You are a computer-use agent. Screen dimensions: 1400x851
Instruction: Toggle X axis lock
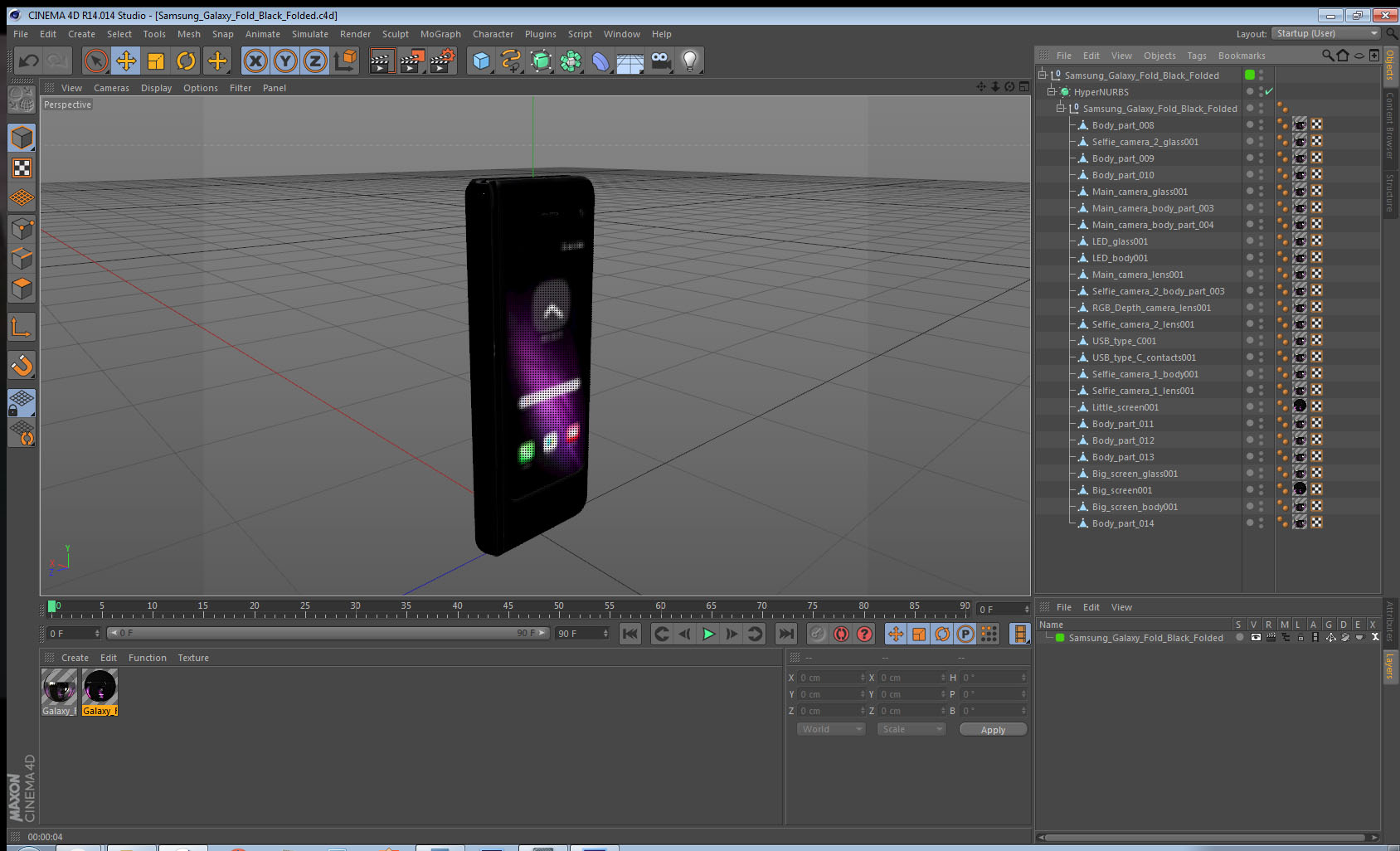click(255, 61)
